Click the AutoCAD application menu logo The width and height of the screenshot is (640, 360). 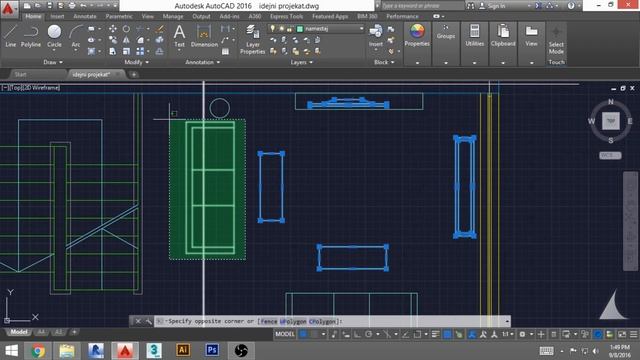click(8, 9)
